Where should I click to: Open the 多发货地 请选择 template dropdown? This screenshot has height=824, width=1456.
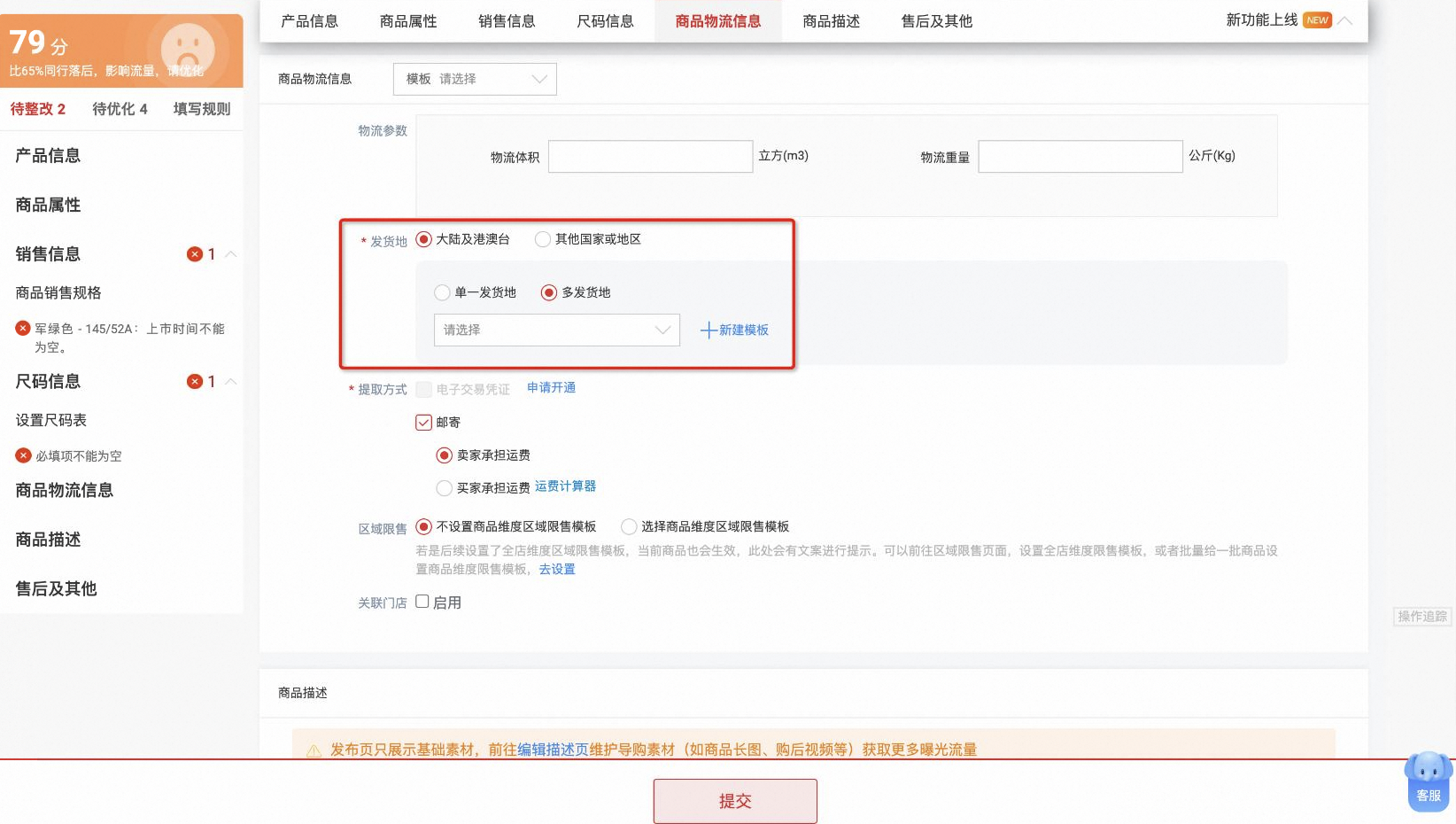tap(557, 330)
